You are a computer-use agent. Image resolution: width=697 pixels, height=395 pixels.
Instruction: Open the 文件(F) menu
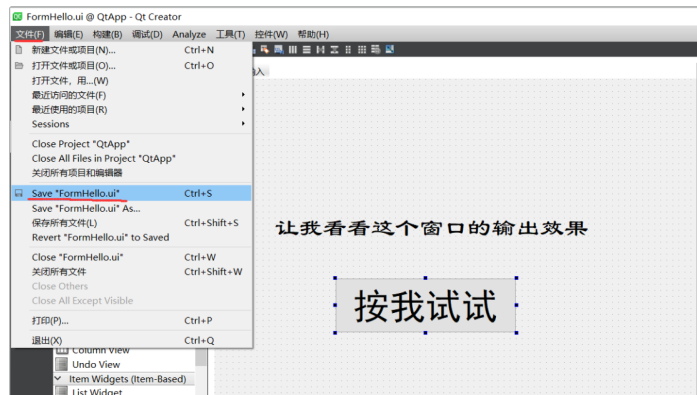point(30,34)
